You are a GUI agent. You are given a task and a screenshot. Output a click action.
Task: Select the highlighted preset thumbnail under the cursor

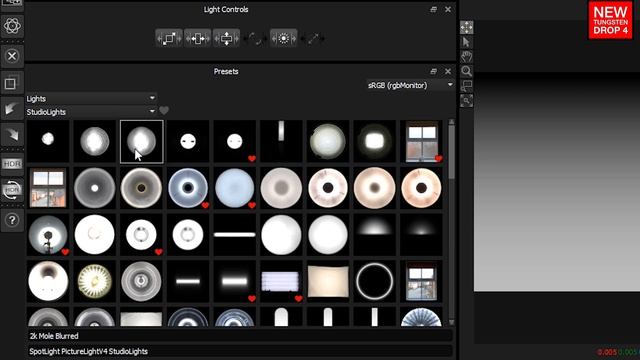pos(141,141)
